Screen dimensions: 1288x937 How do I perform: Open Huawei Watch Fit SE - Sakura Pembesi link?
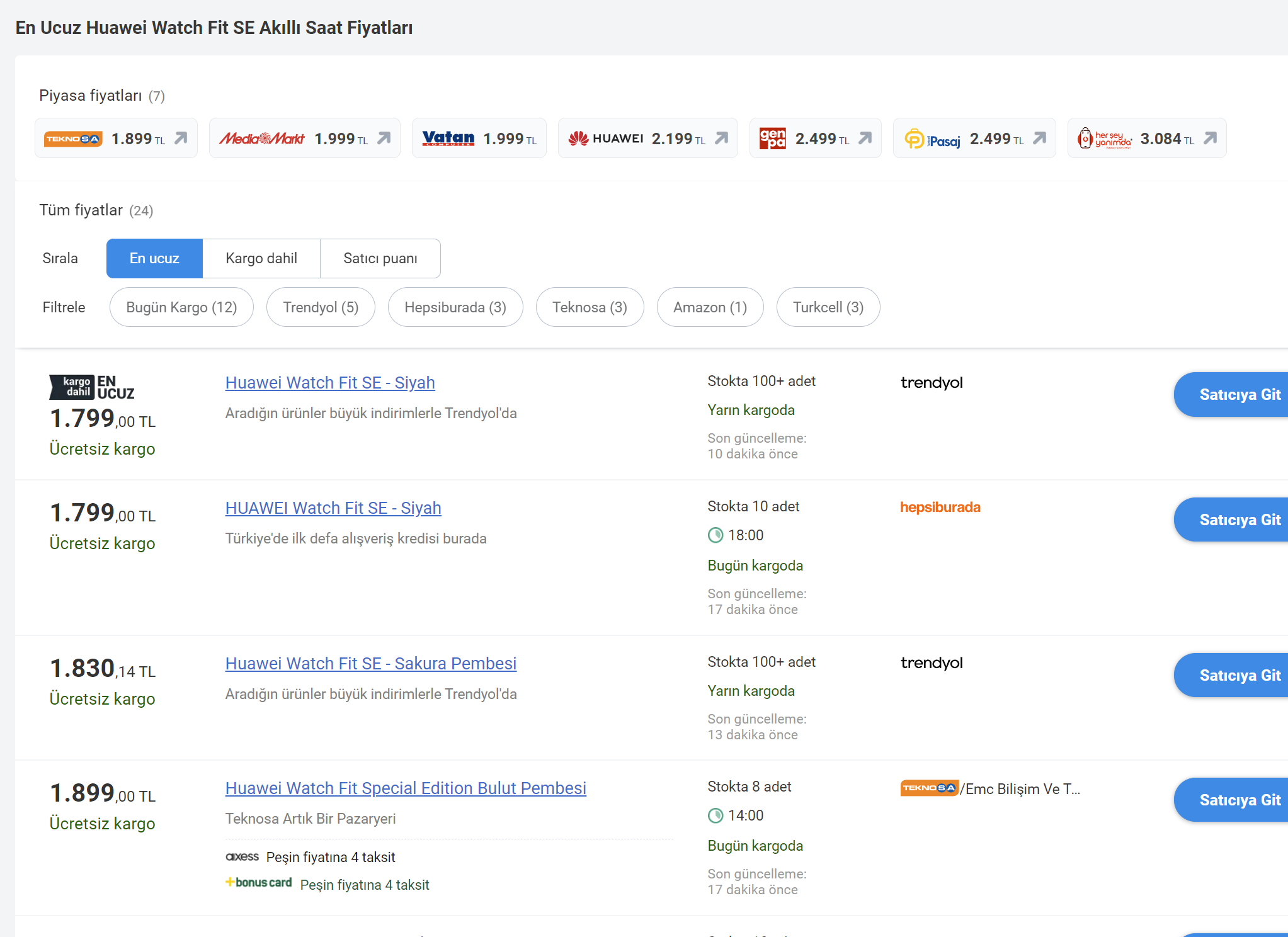tap(370, 664)
